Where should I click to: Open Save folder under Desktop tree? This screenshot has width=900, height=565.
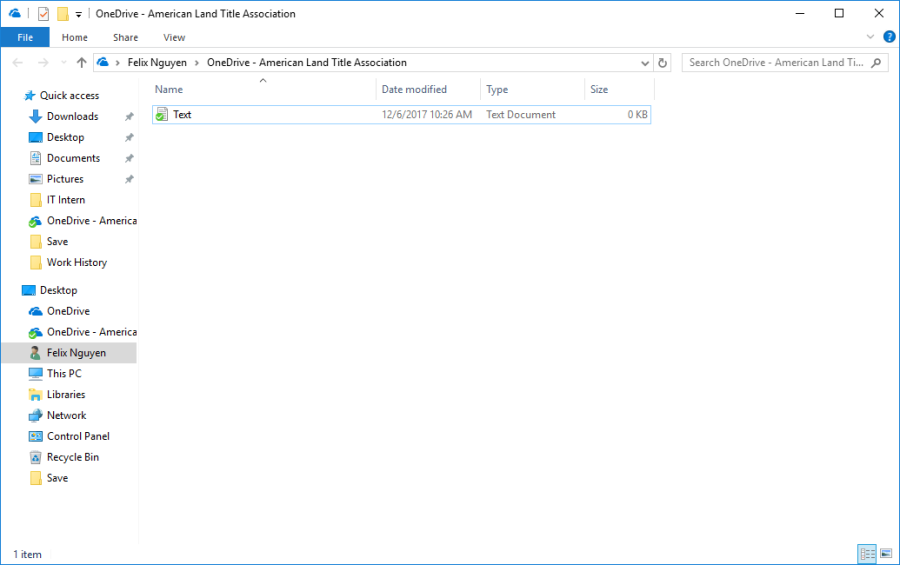(57, 478)
